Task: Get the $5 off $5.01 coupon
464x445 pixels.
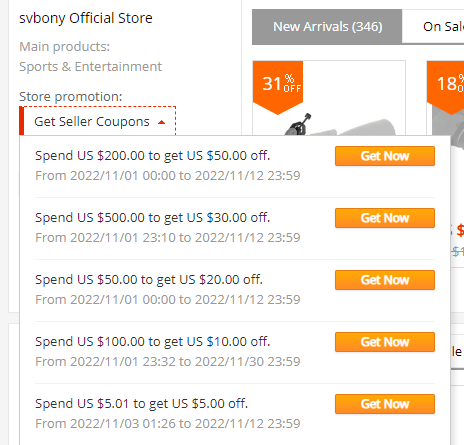Action: tap(385, 404)
